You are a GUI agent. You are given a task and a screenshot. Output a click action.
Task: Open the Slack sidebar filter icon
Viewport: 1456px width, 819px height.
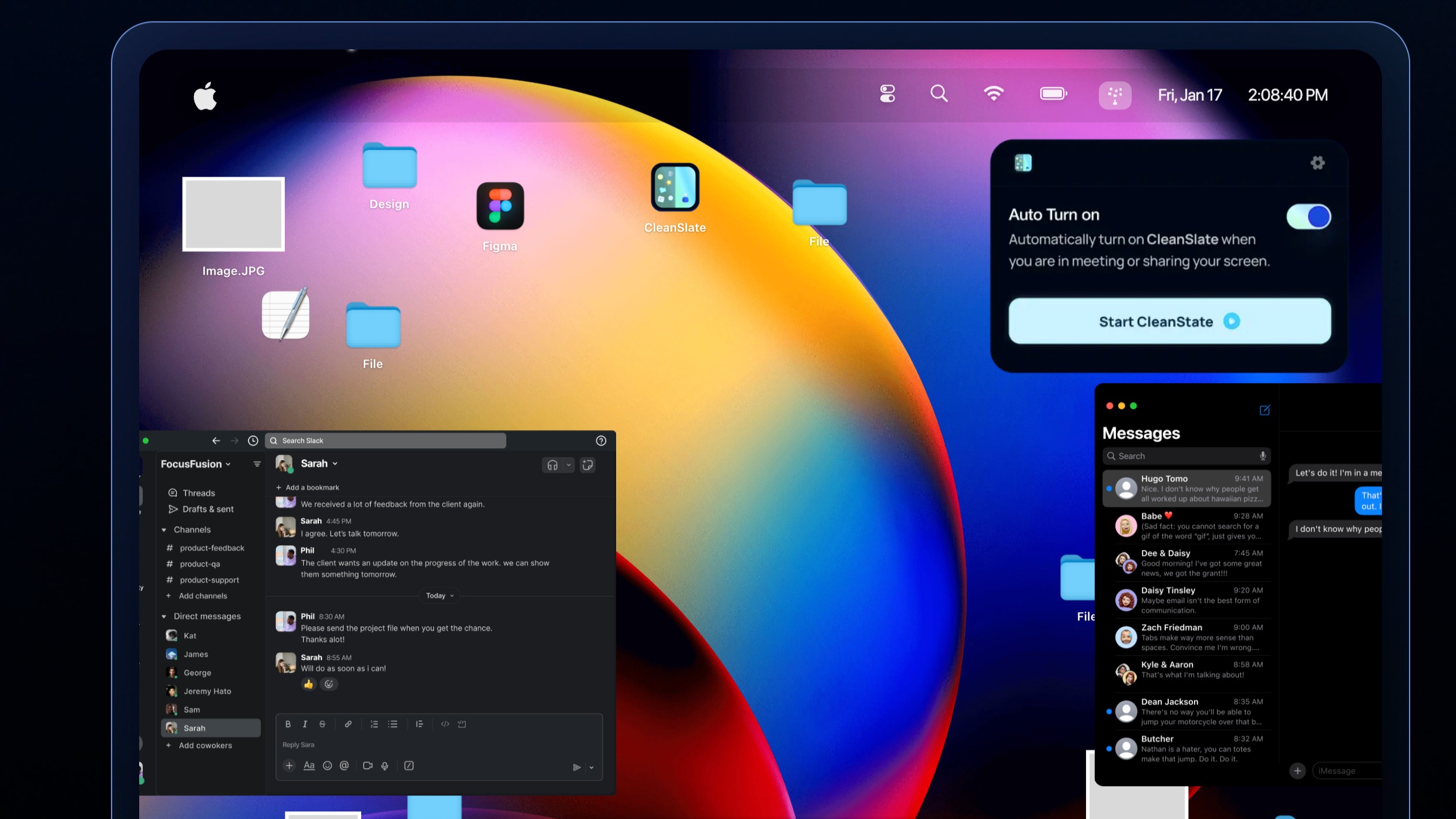click(x=257, y=464)
